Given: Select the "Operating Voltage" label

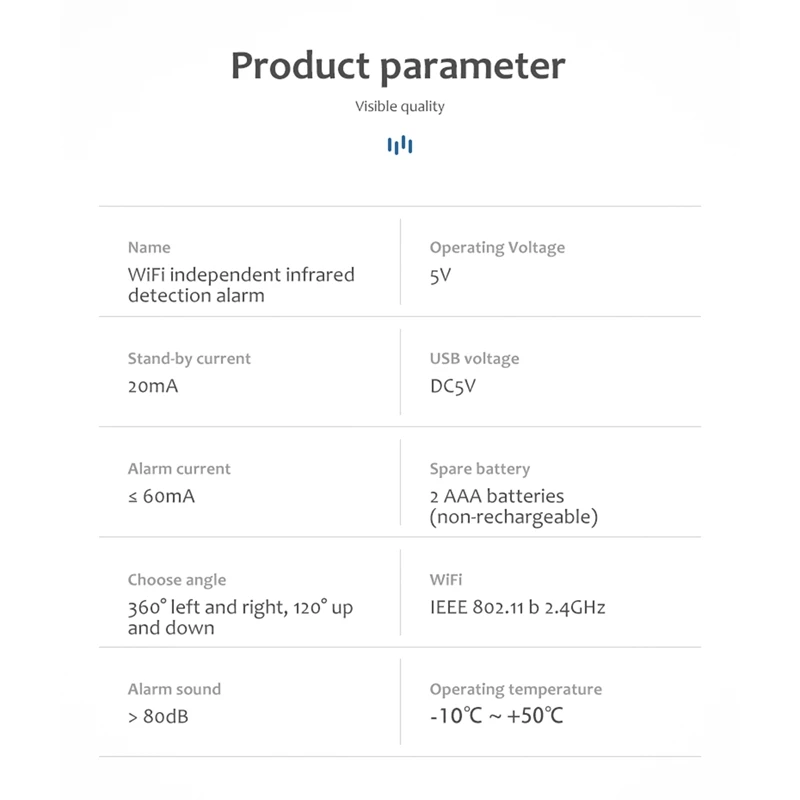Looking at the screenshot, I should tap(497, 247).
